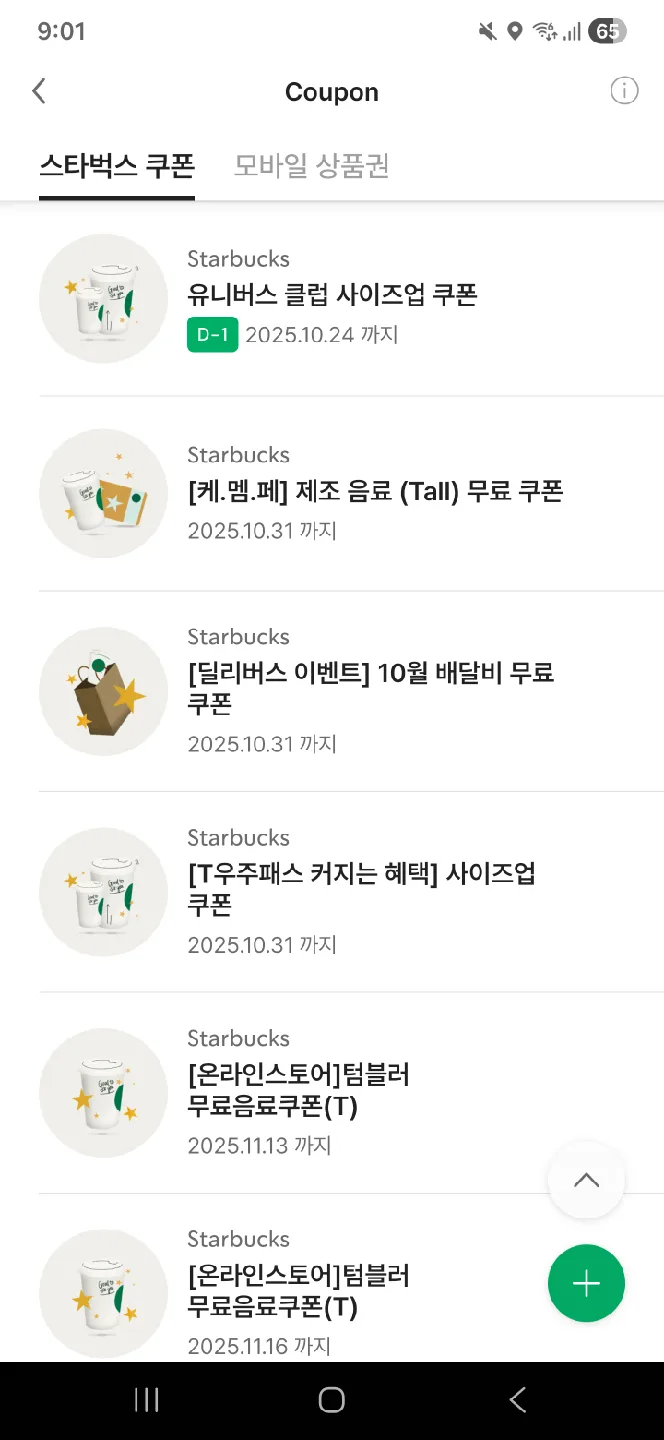Viewport: 664px width, 1440px height.
Task: Switch to the 모바일 상품권 tab
Action: point(311,166)
